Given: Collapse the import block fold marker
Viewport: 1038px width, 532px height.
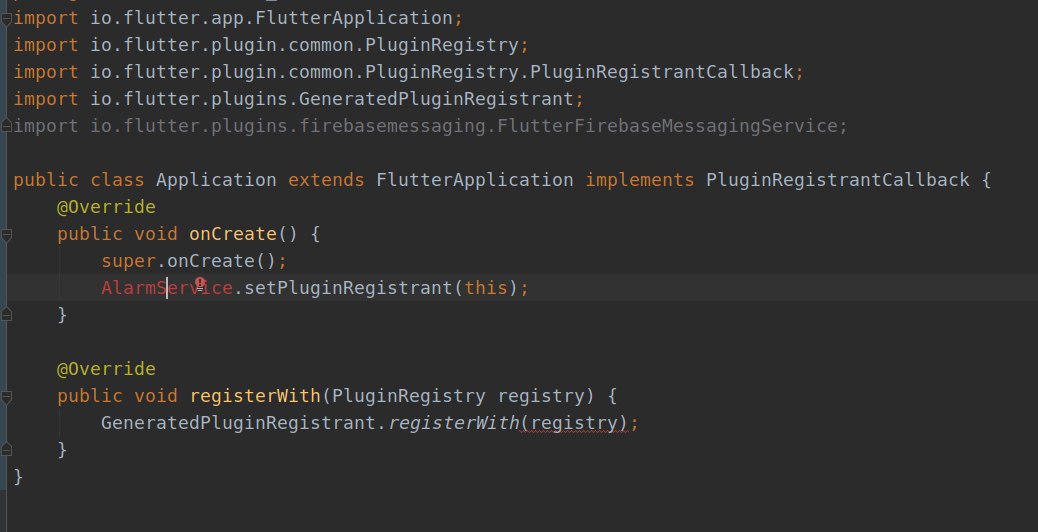Looking at the screenshot, I should coord(6,19).
